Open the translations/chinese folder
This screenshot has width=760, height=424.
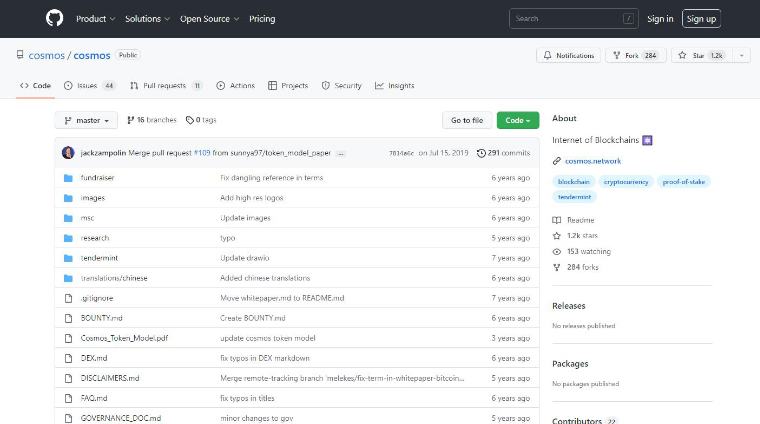[x=114, y=278]
